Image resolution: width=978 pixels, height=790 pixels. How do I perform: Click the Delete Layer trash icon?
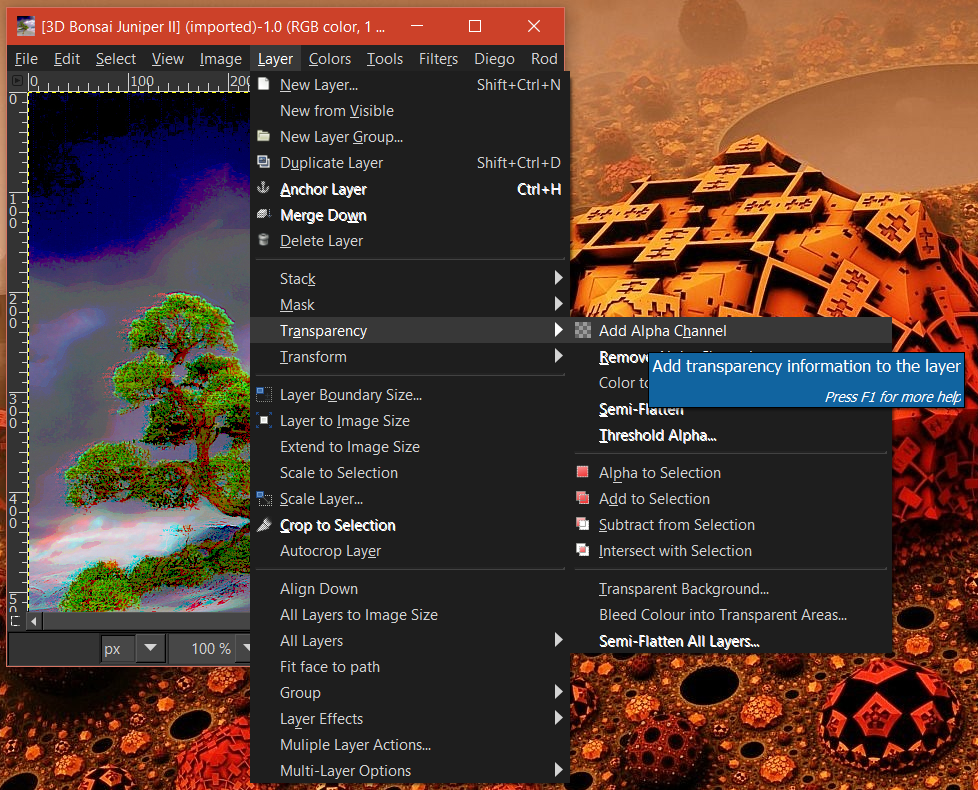point(264,240)
